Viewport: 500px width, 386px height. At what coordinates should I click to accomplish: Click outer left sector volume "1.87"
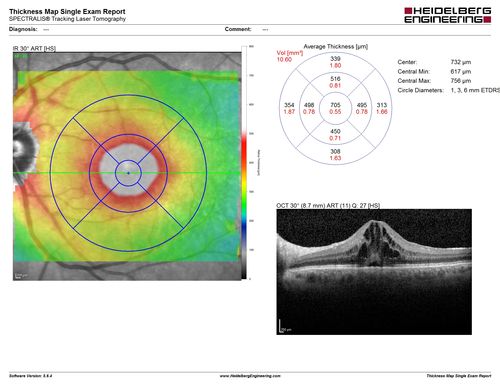pos(289,112)
